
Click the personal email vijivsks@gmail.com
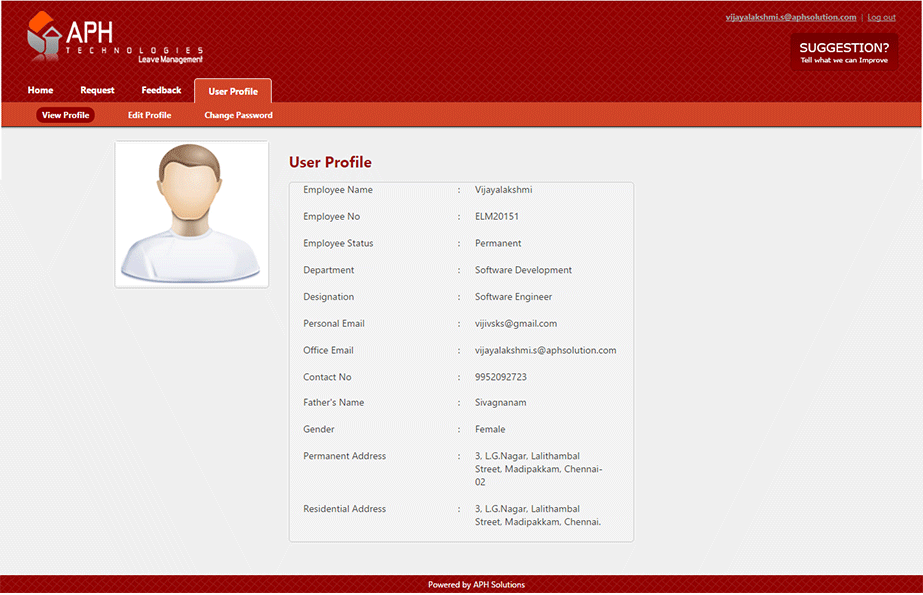pyautogui.click(x=516, y=324)
